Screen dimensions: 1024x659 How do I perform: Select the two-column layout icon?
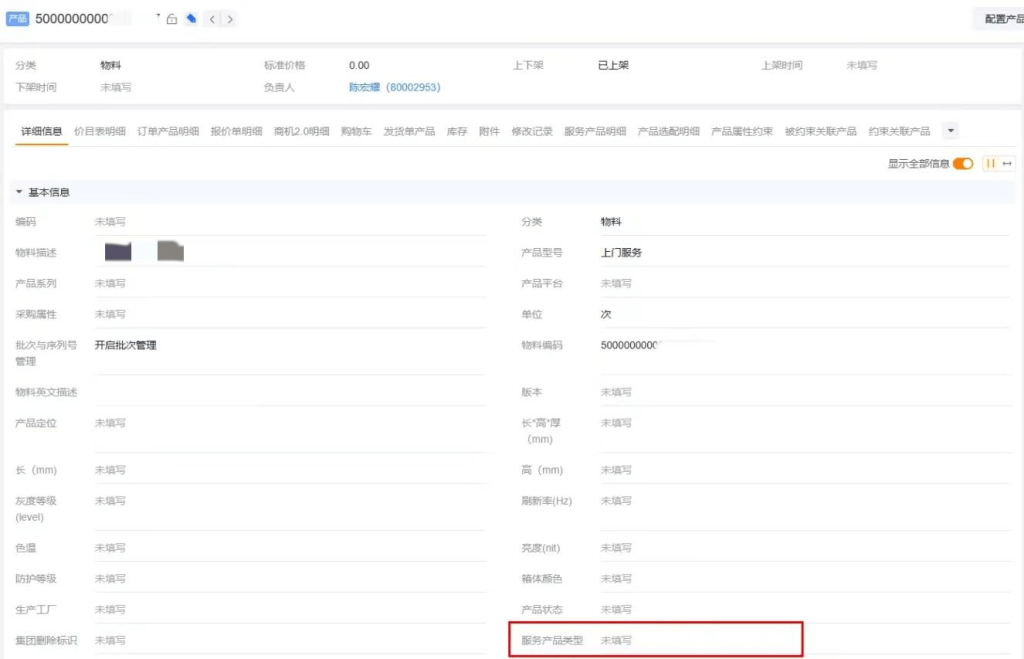[x=991, y=164]
